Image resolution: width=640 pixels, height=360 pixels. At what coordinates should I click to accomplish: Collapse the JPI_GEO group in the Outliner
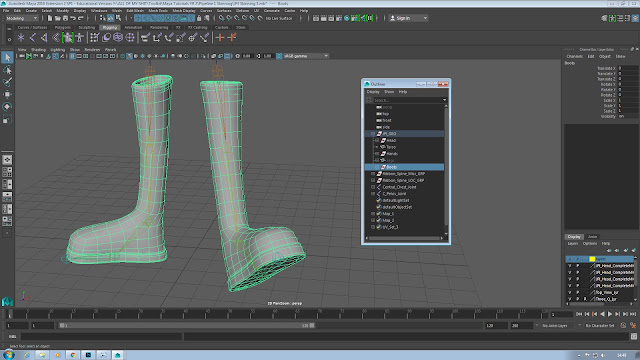tap(373, 133)
